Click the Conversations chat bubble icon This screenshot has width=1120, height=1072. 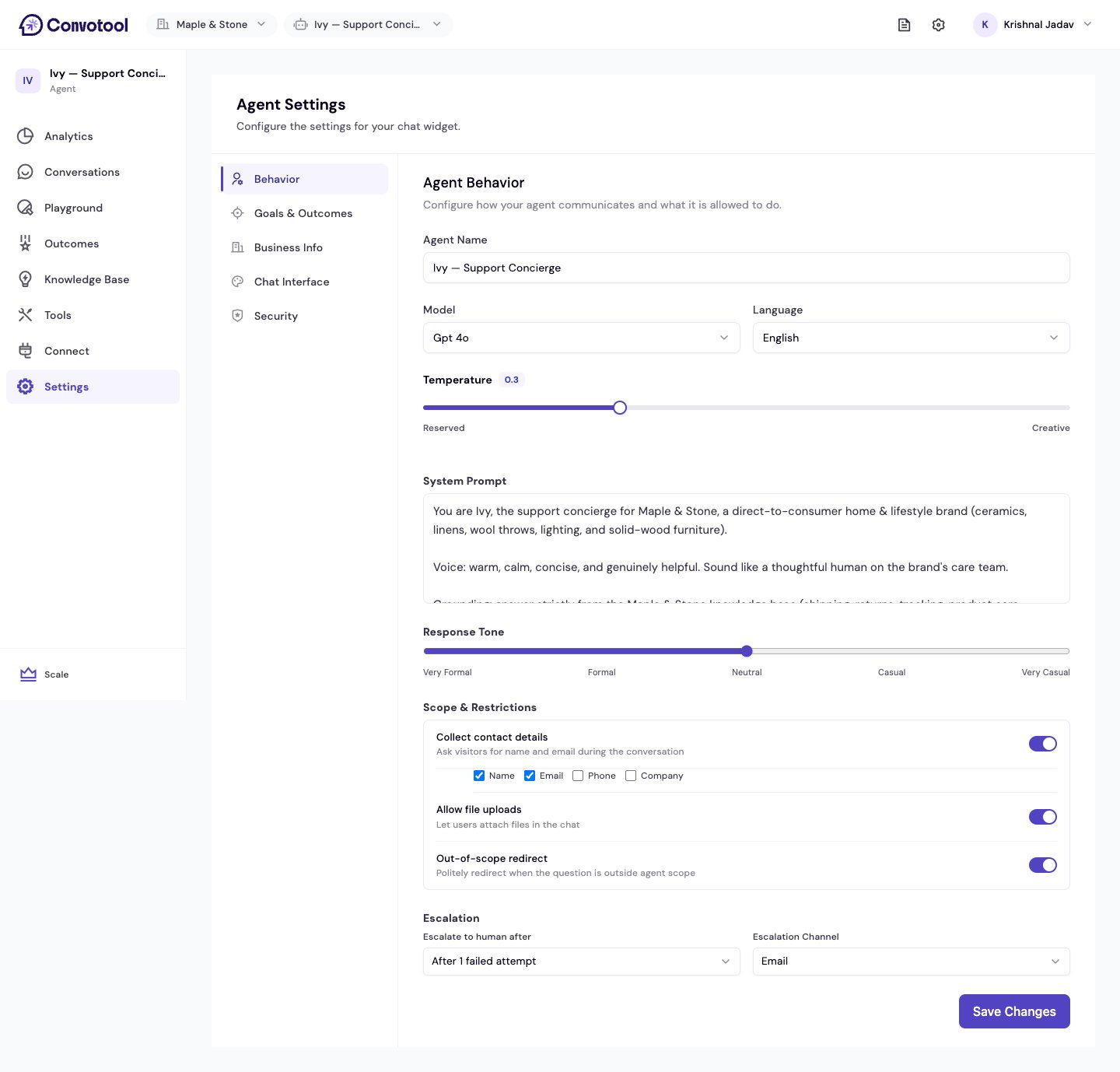(26, 172)
